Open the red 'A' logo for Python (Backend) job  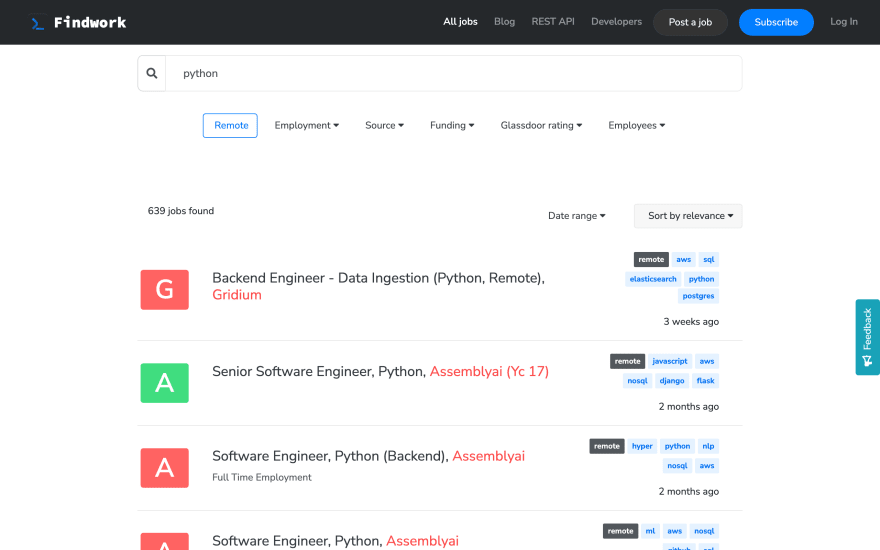[164, 468]
